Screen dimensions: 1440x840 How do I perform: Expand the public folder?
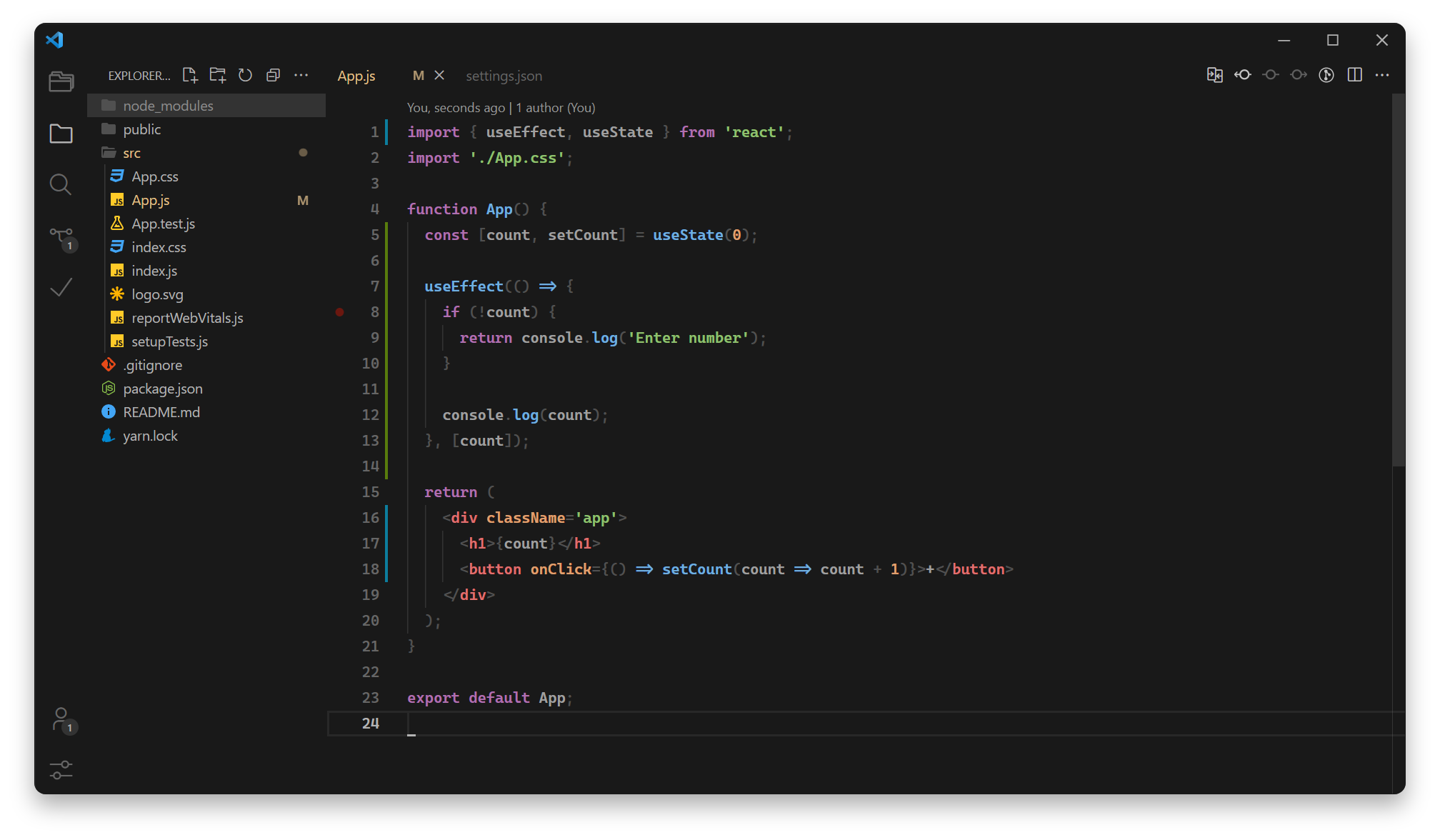click(x=141, y=129)
